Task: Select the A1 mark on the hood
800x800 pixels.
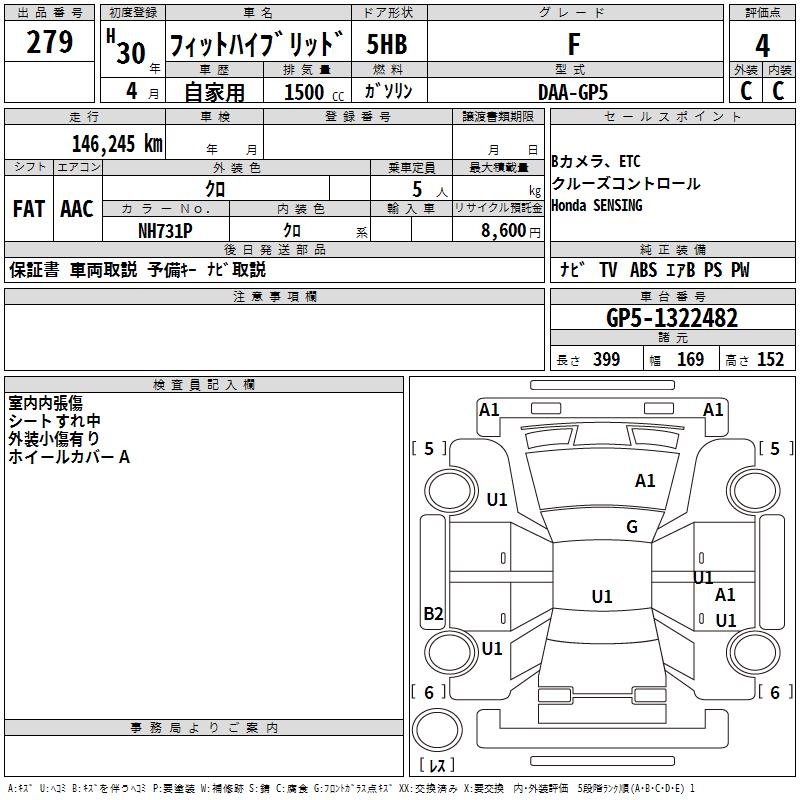Action: [x=645, y=481]
